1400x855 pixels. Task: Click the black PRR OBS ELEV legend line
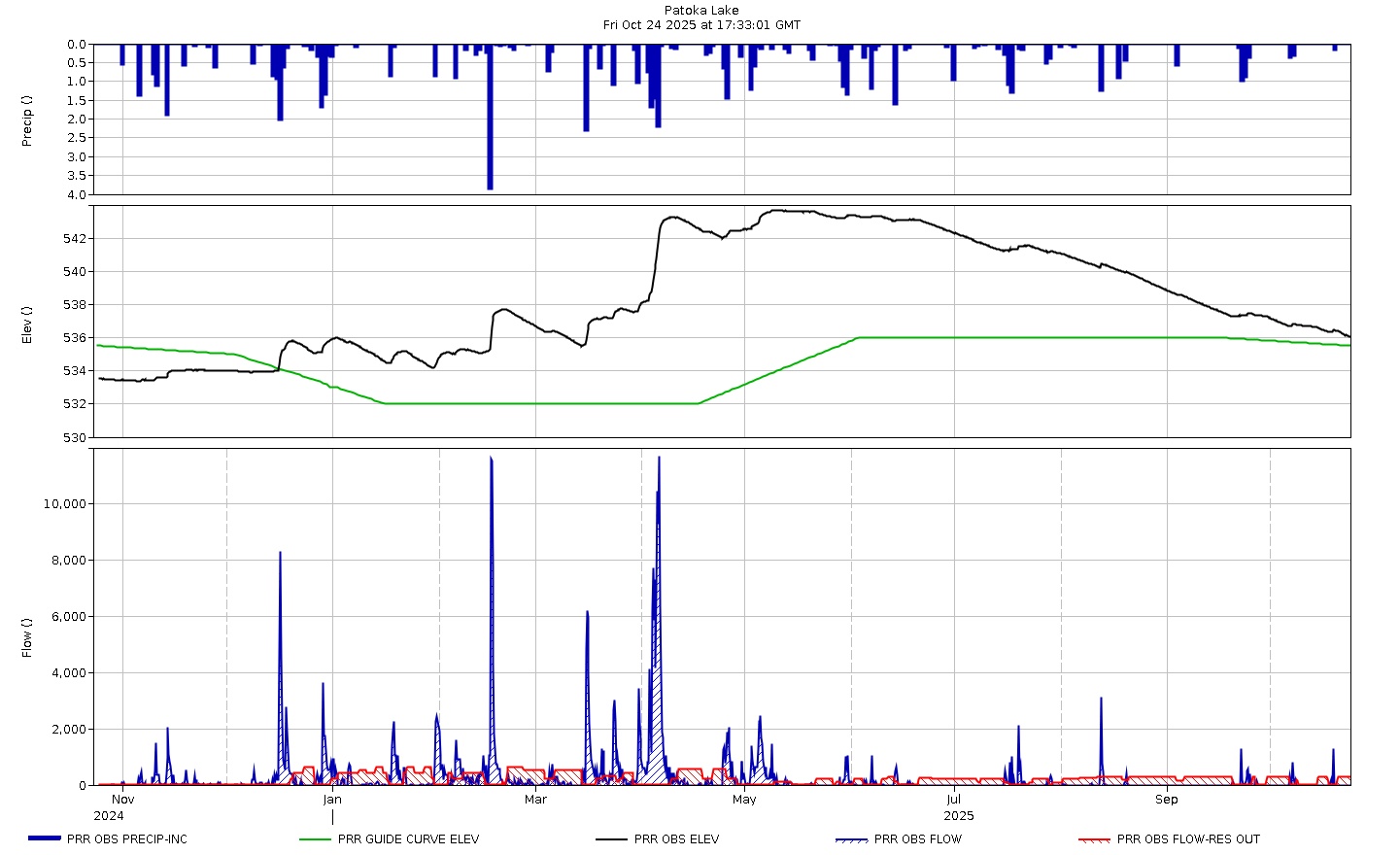click(x=611, y=839)
